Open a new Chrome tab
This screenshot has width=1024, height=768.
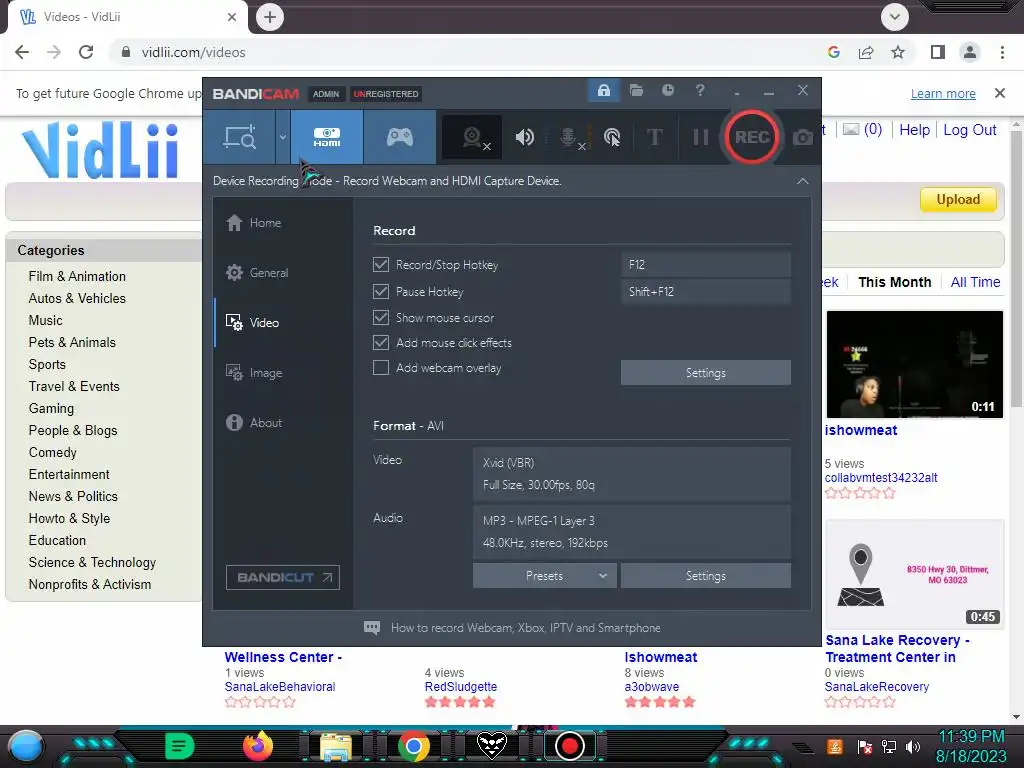pyautogui.click(x=270, y=17)
